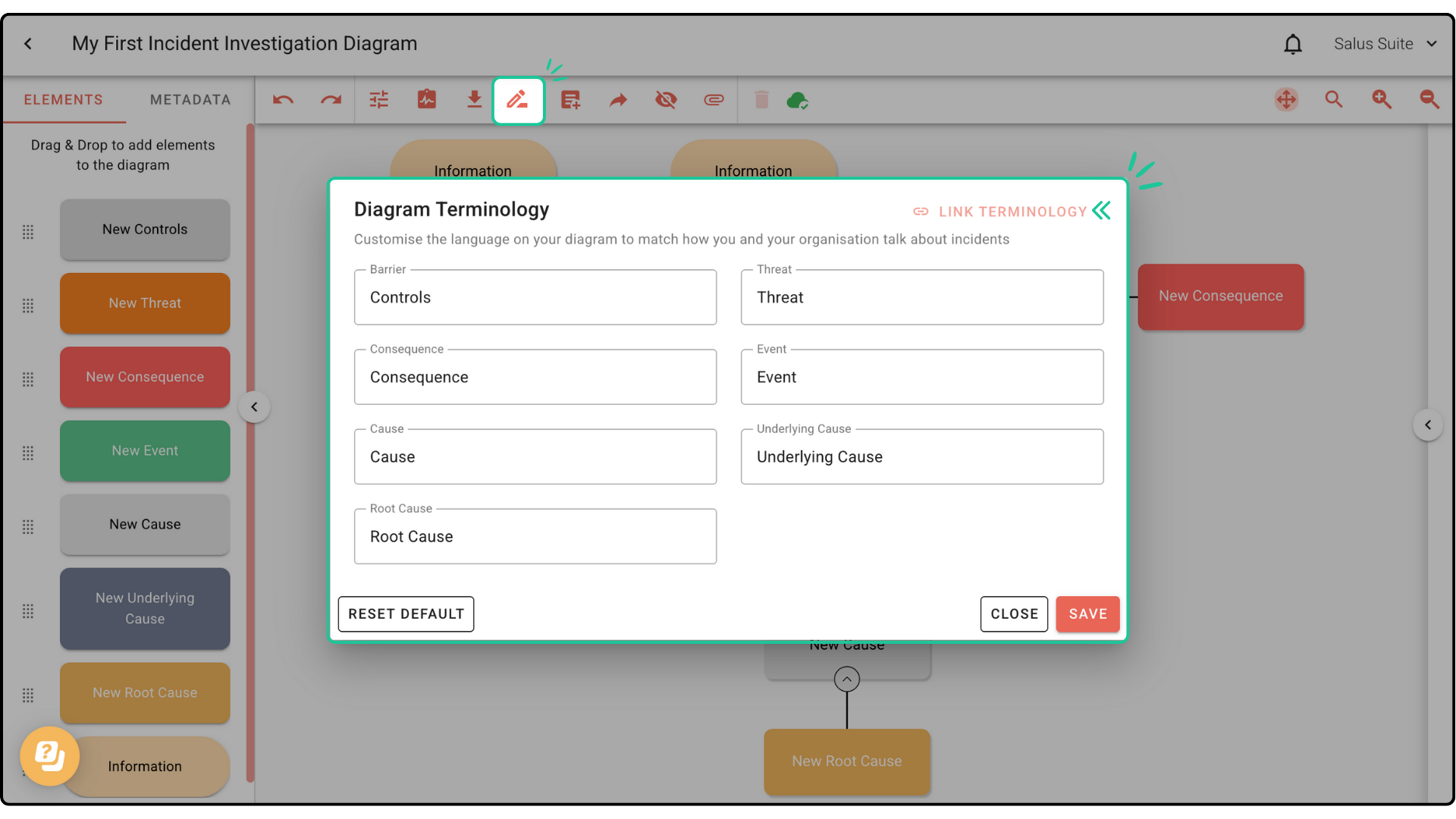The image size is (1456, 819).
Task: Click the share arrow icon
Action: [618, 100]
